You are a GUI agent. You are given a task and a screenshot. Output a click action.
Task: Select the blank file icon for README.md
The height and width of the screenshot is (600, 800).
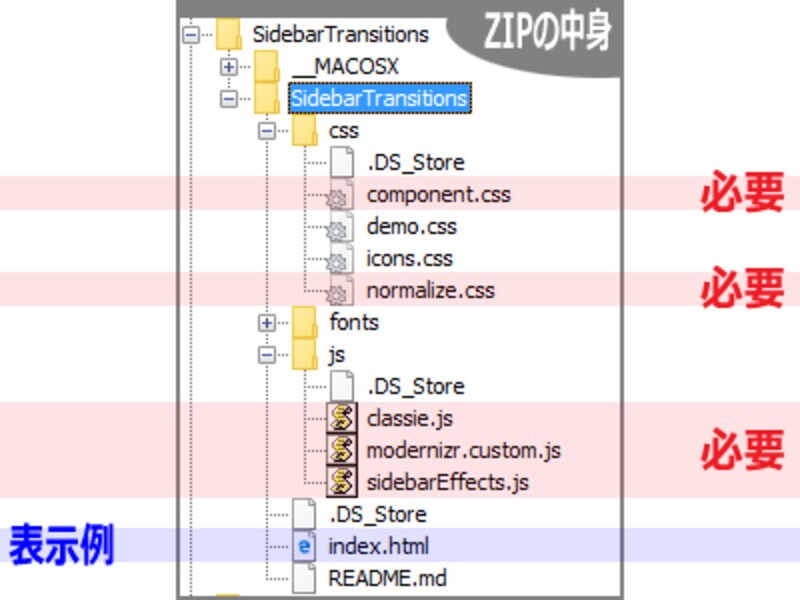(x=303, y=578)
